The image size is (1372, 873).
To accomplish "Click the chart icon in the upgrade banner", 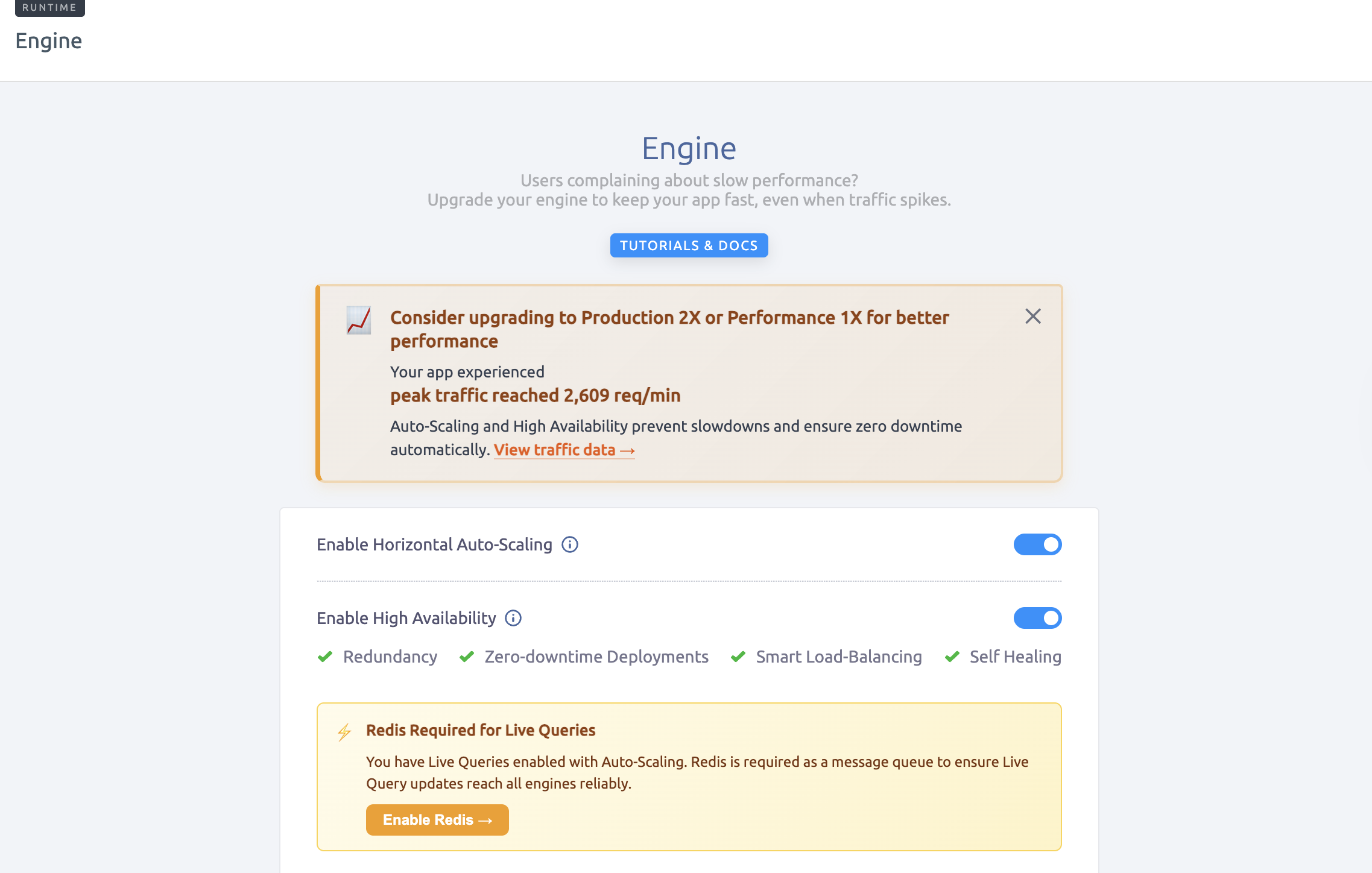I will [358, 320].
